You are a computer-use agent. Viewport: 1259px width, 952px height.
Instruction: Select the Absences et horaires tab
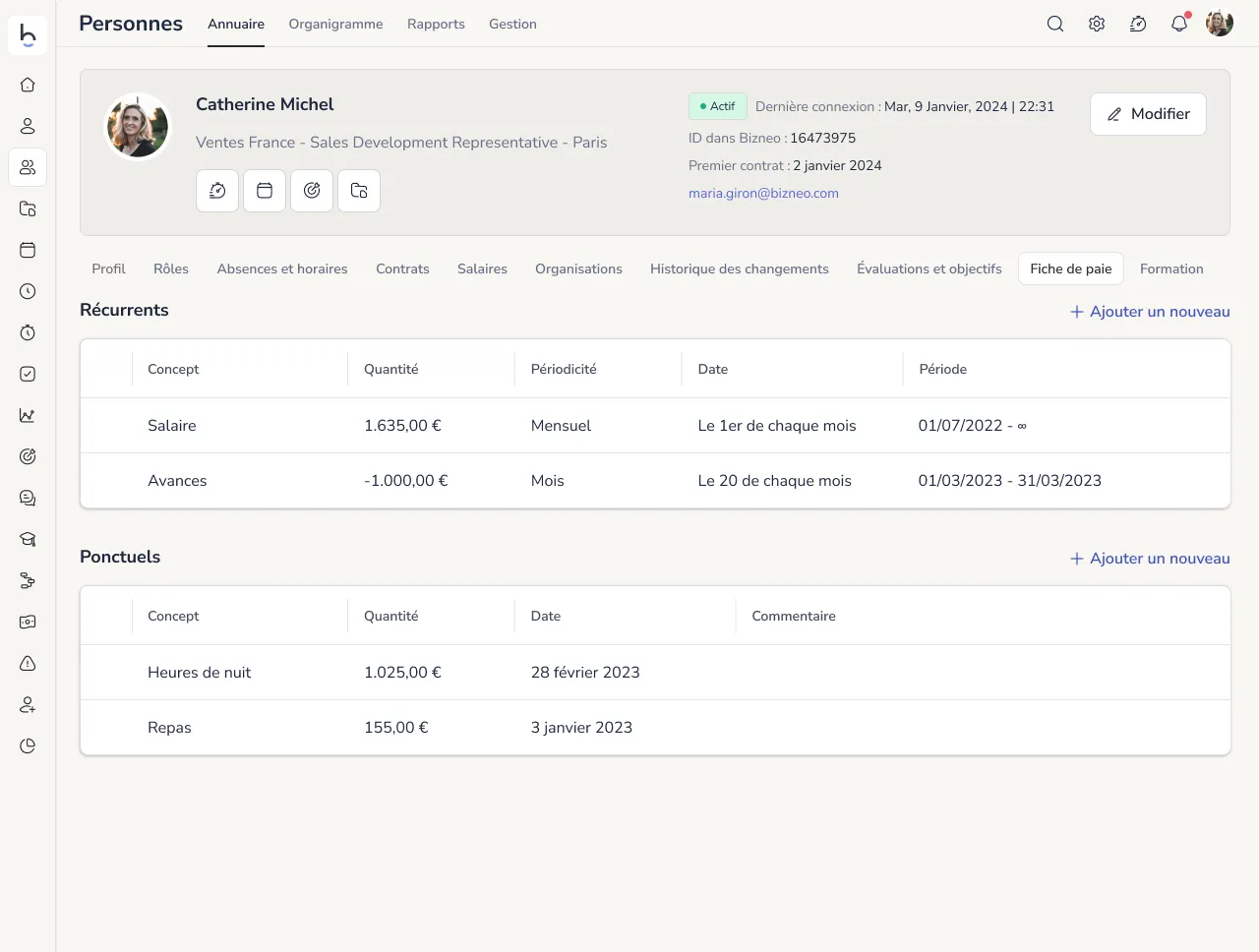point(282,268)
